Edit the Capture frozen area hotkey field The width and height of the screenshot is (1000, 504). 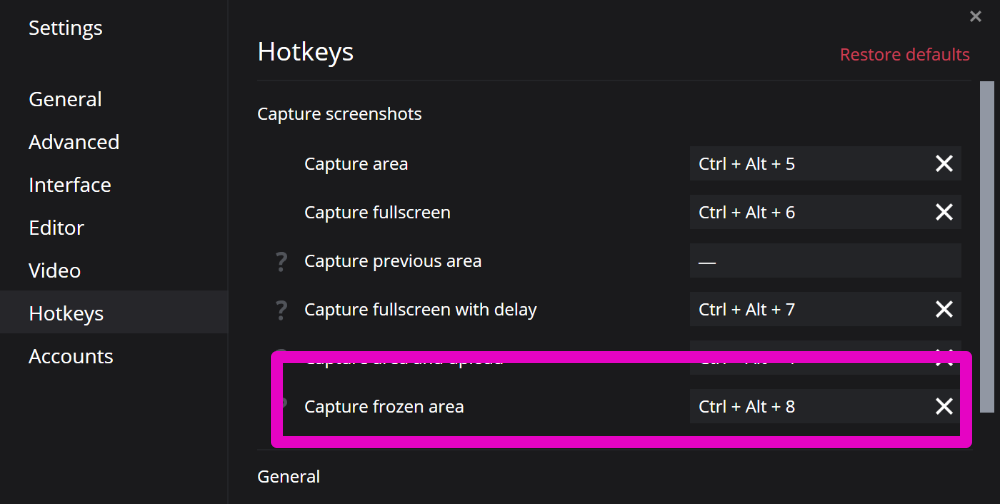pos(805,406)
